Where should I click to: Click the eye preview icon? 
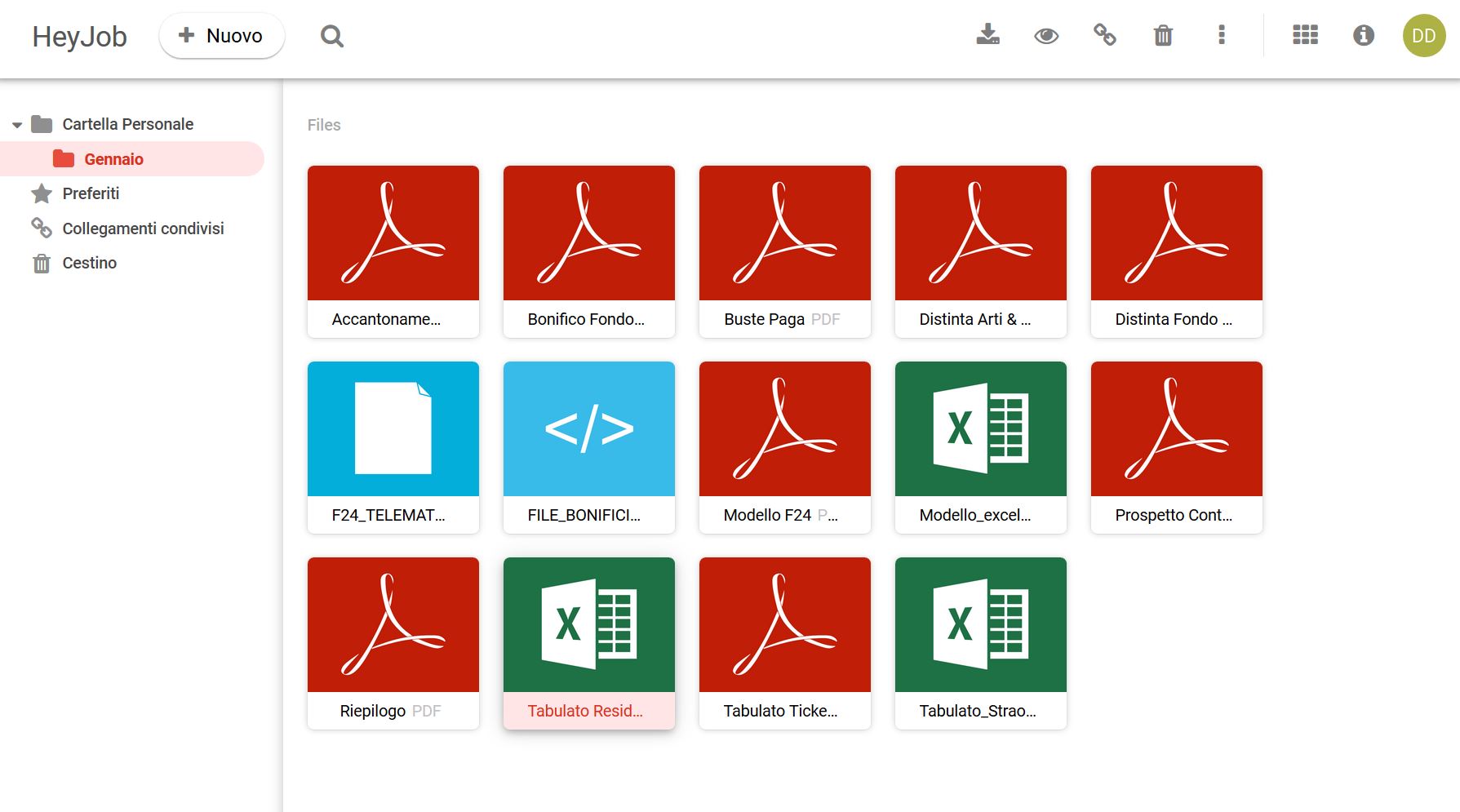point(1046,36)
